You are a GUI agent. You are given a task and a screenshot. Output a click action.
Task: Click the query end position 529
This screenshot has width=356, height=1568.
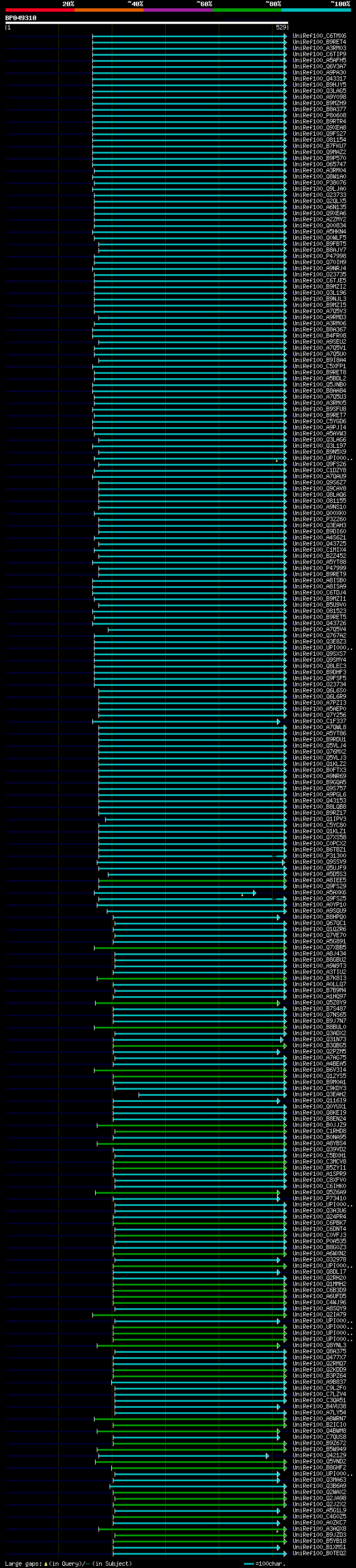280,27
